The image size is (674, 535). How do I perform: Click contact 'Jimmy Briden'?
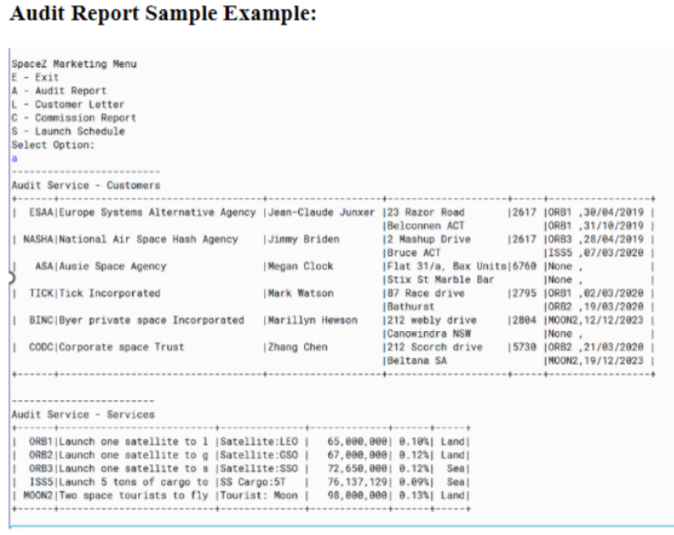point(303,239)
